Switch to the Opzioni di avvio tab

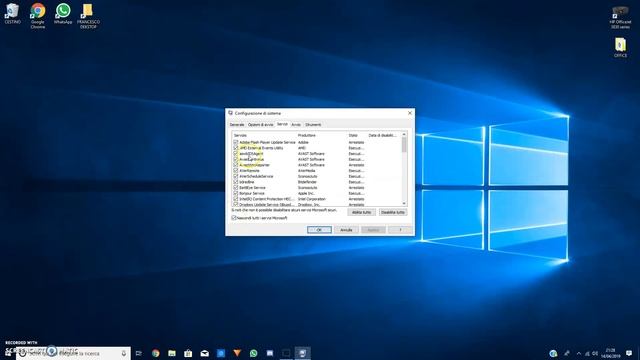click(x=260, y=124)
